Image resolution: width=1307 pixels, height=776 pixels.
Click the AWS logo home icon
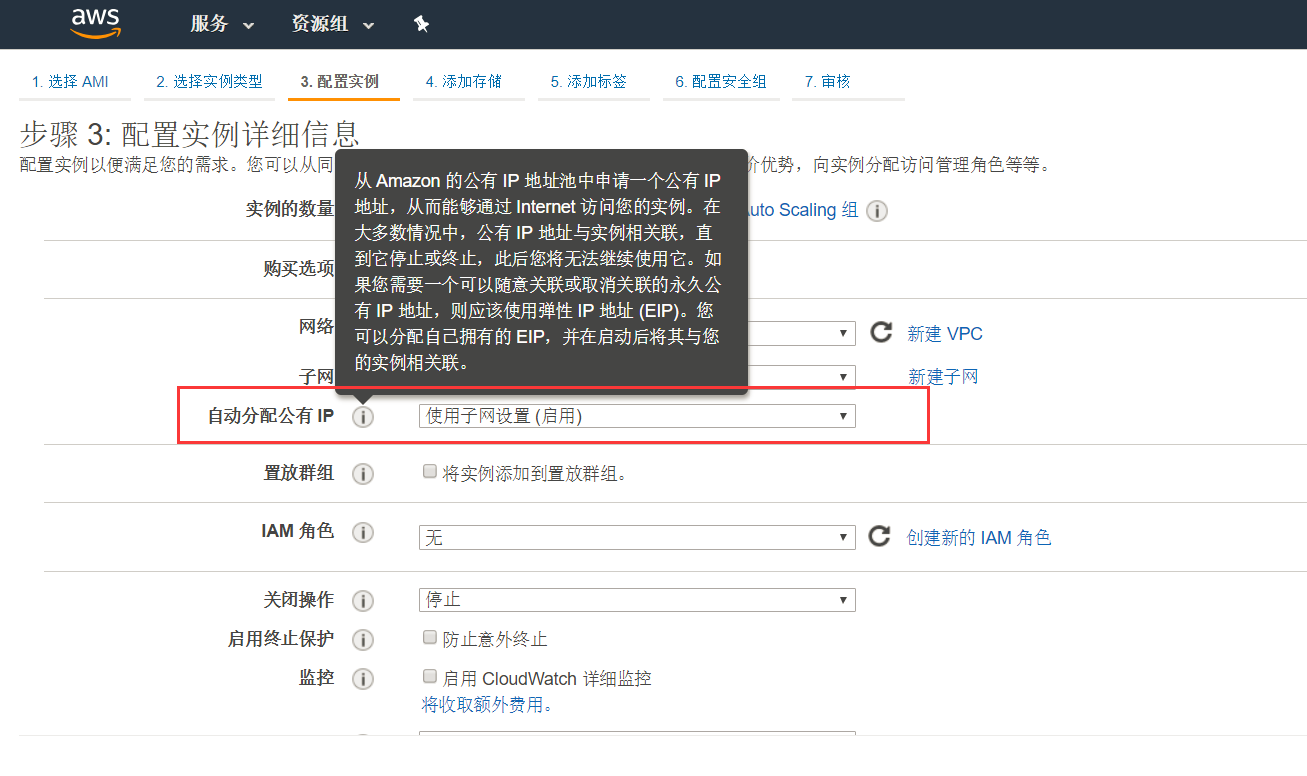coord(95,24)
